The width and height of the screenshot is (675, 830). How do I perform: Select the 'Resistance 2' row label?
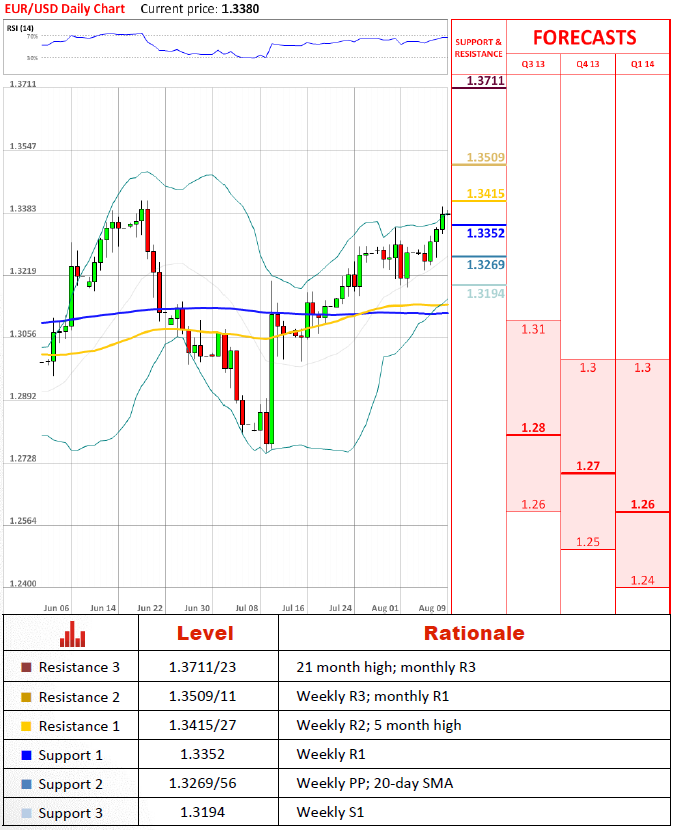pos(79,697)
